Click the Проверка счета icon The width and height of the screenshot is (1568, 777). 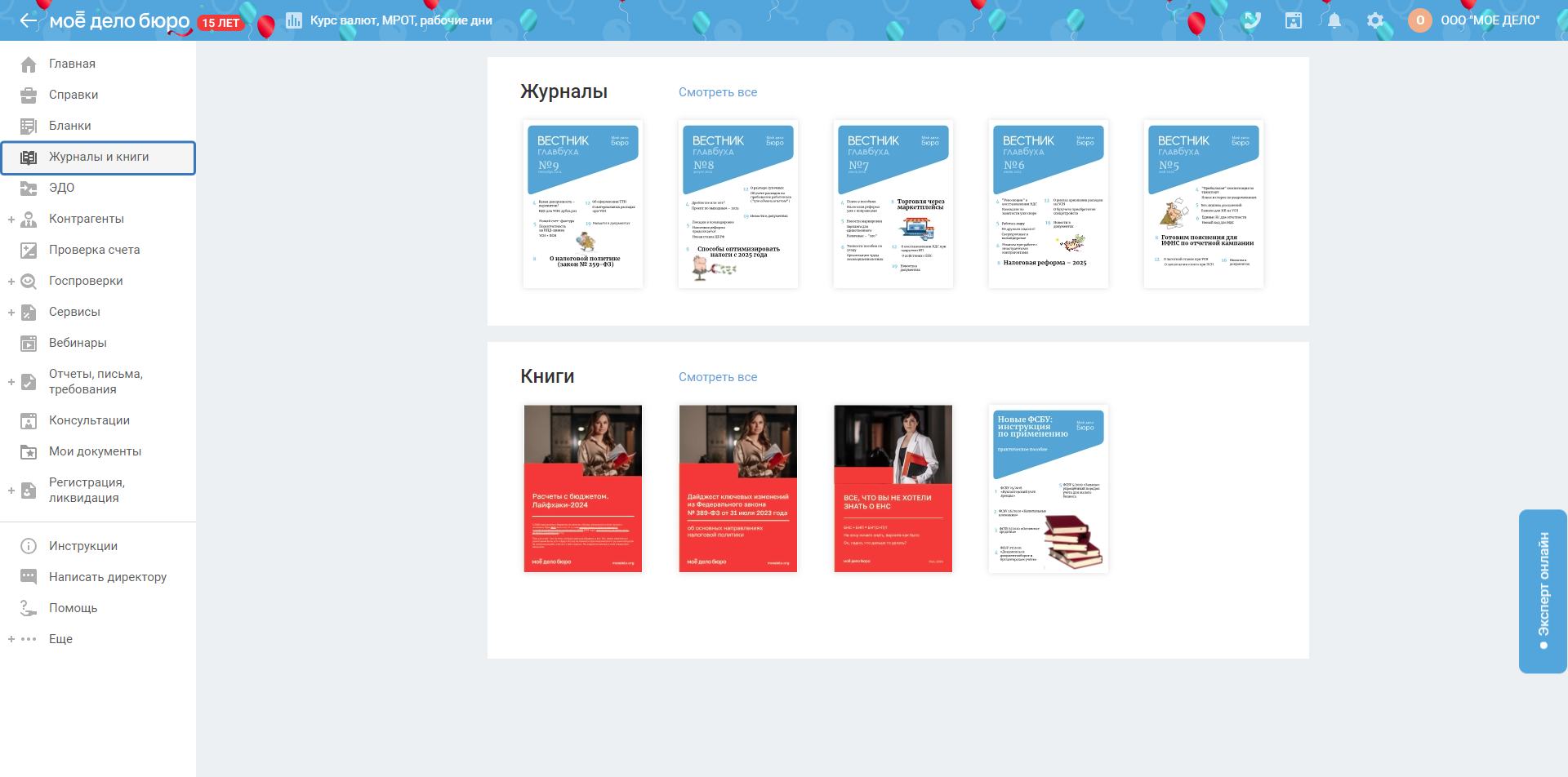point(29,250)
